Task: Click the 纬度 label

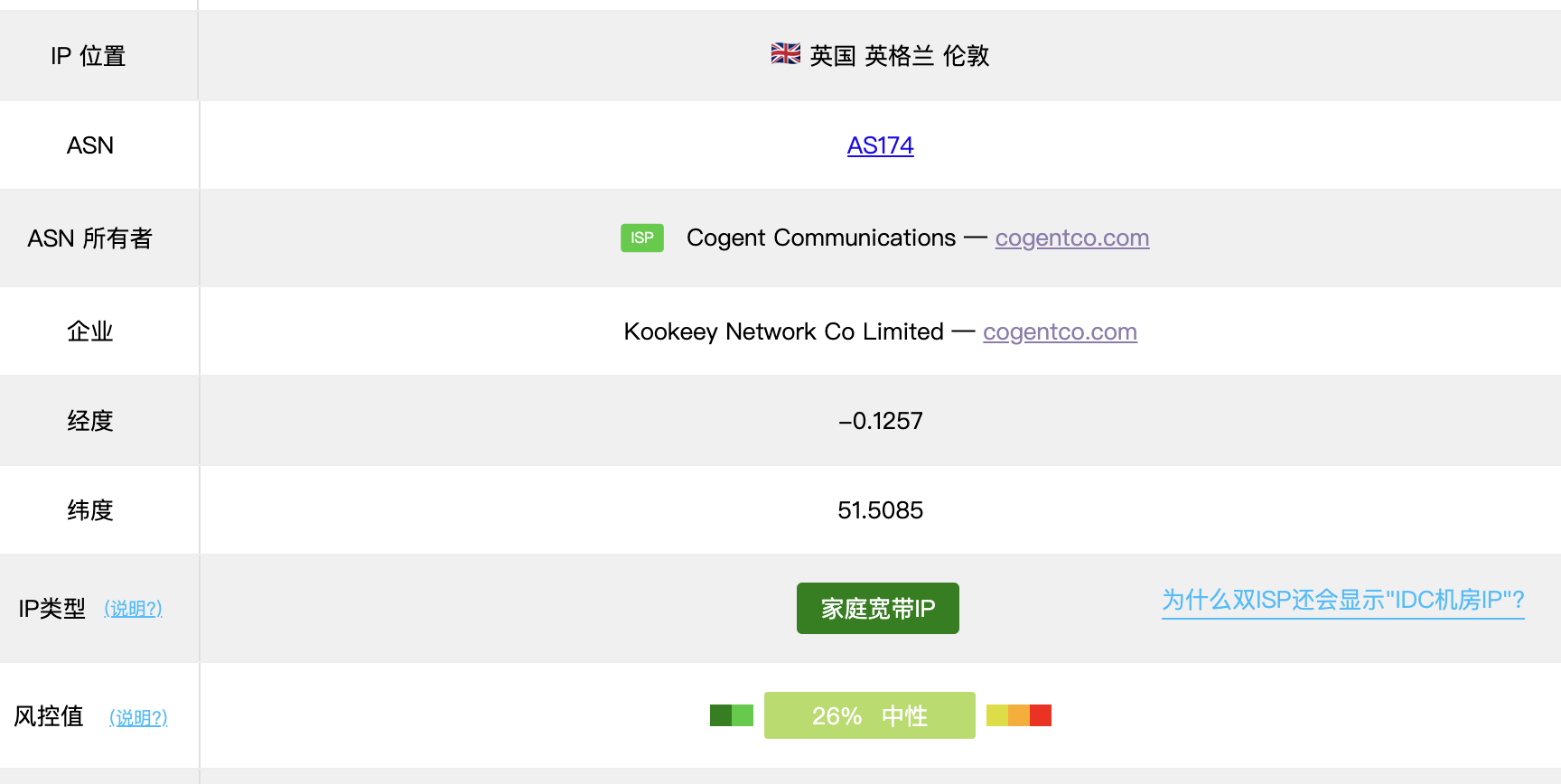Action: tap(90, 510)
